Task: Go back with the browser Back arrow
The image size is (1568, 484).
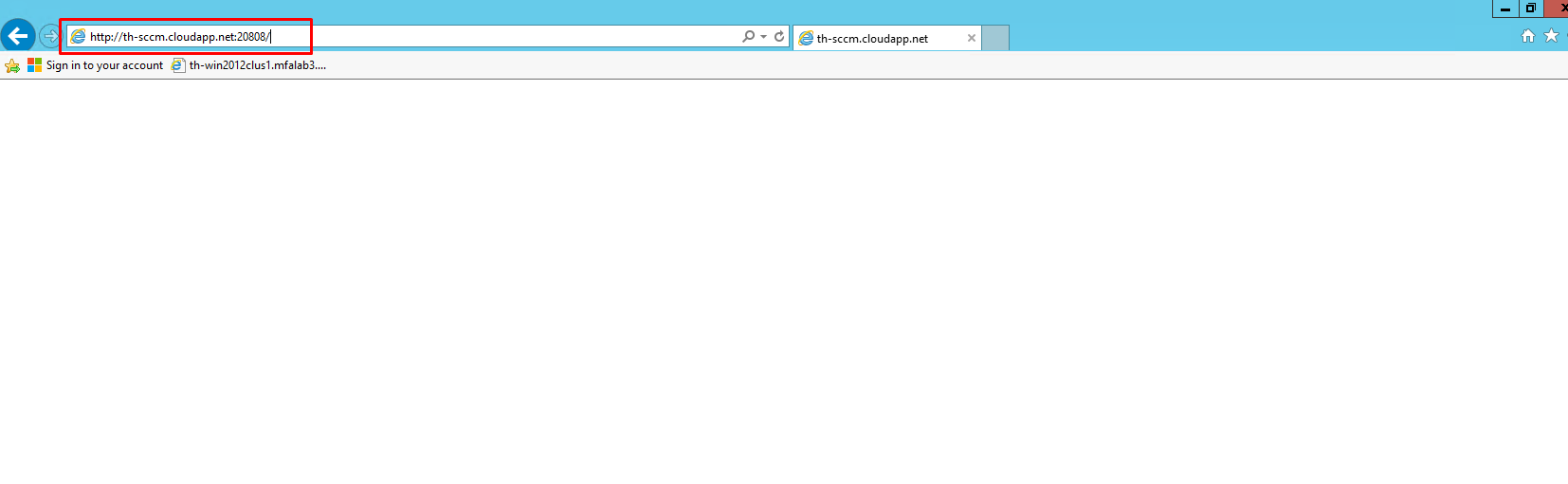Action: point(18,36)
